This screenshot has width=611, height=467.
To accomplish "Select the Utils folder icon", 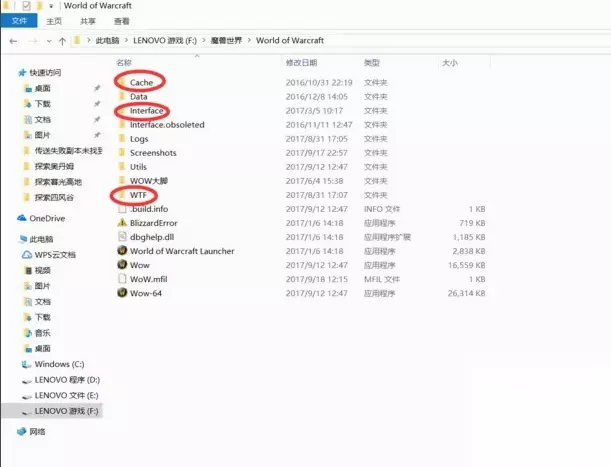I will click(122, 166).
